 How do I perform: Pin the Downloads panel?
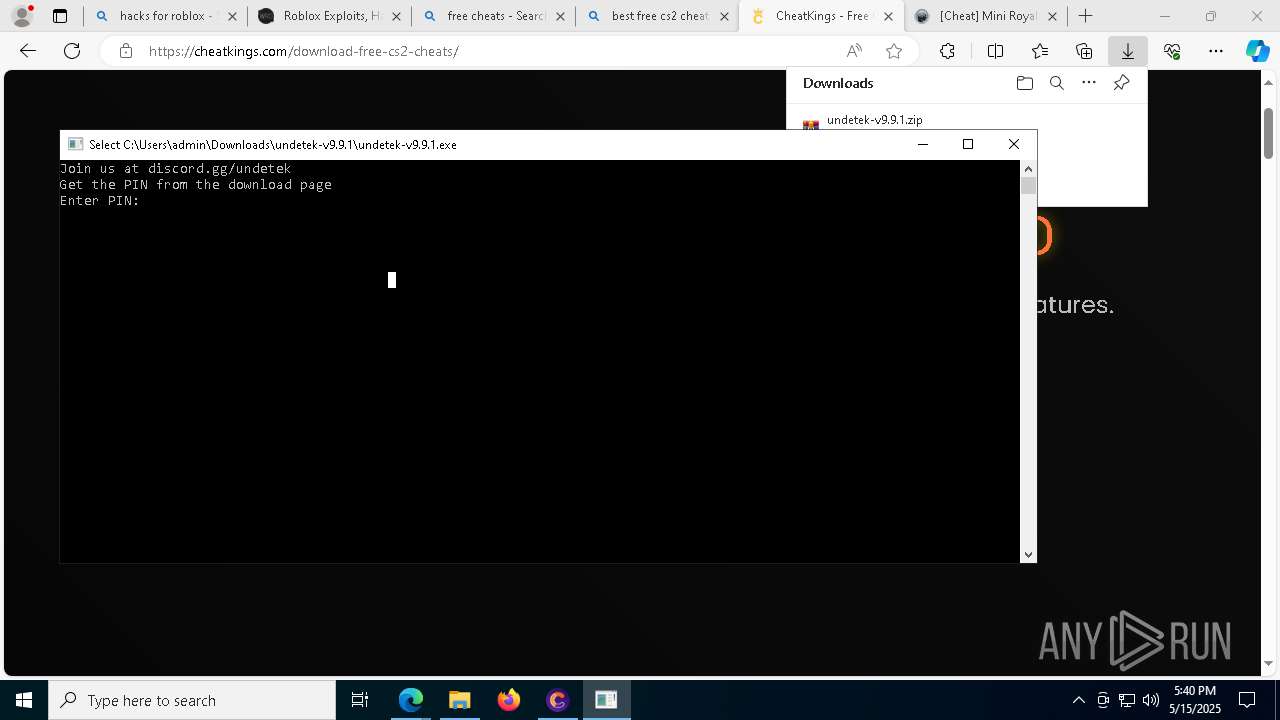click(1121, 83)
